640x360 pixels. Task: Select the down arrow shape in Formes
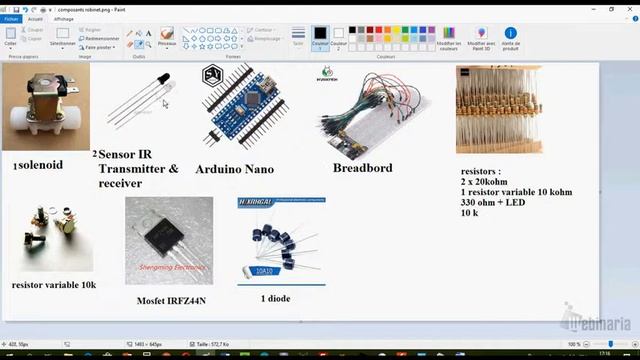186,46
